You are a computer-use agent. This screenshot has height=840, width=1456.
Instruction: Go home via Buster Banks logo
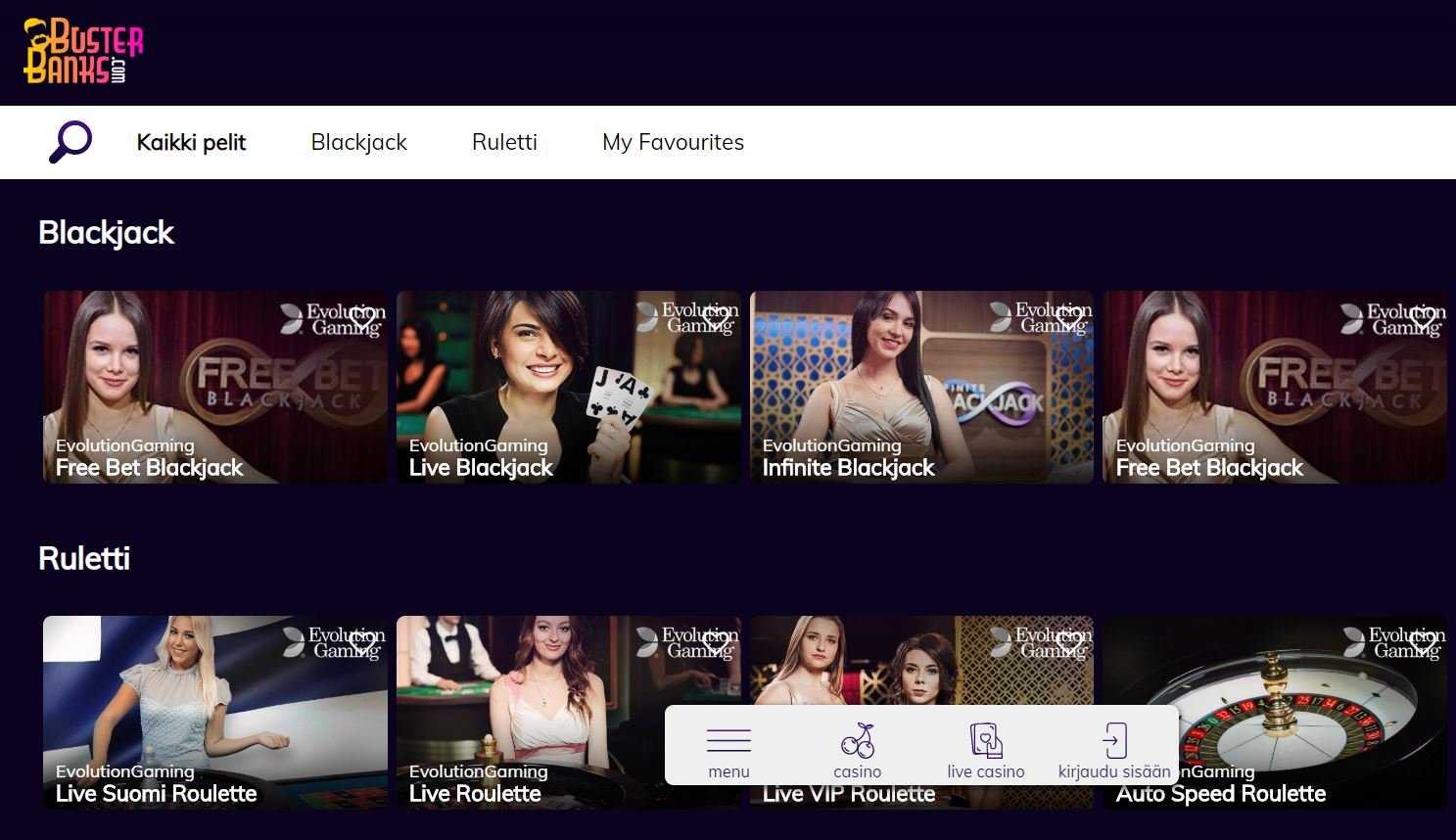83,50
